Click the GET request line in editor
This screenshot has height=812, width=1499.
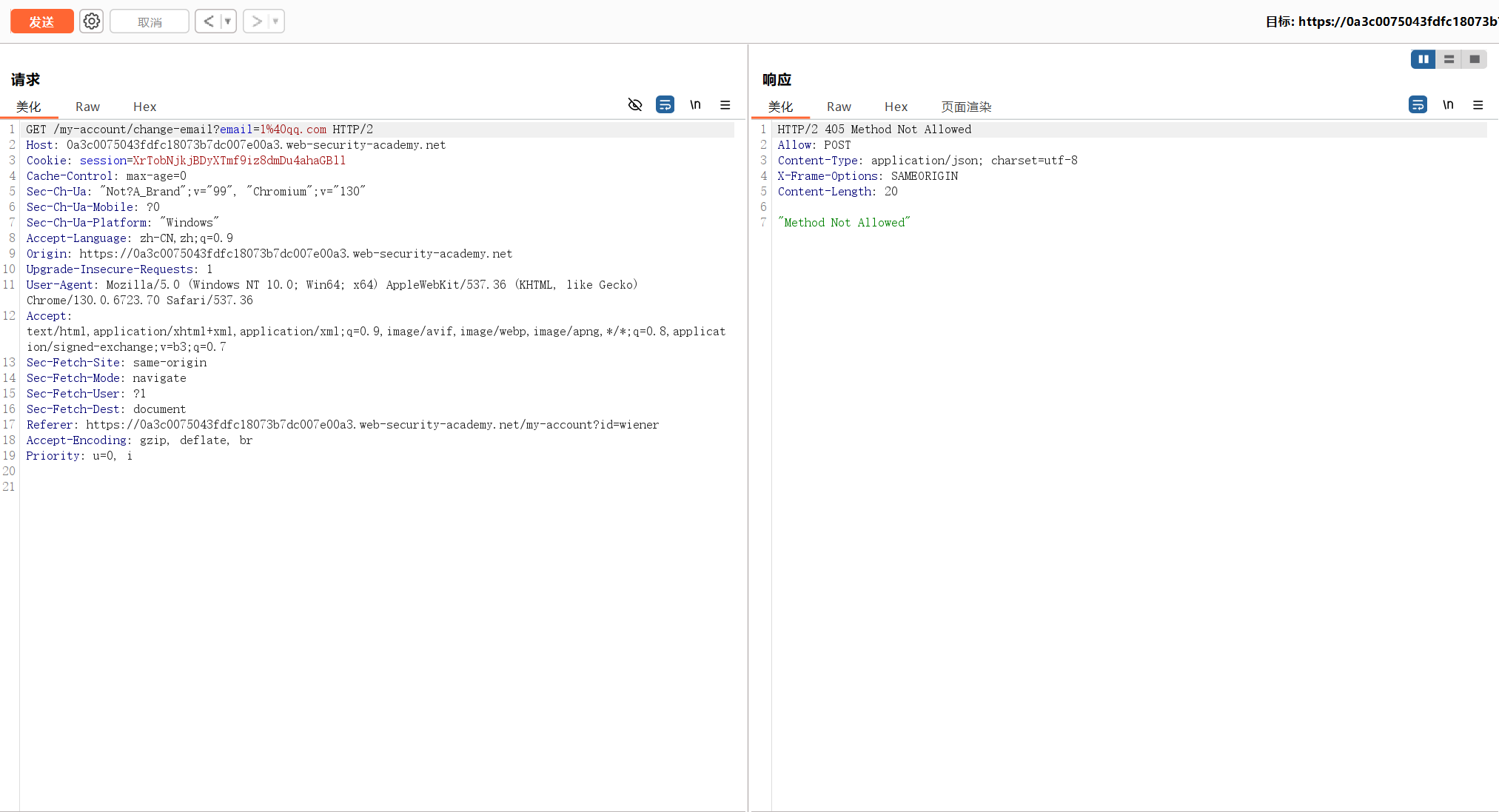pyautogui.click(x=199, y=130)
